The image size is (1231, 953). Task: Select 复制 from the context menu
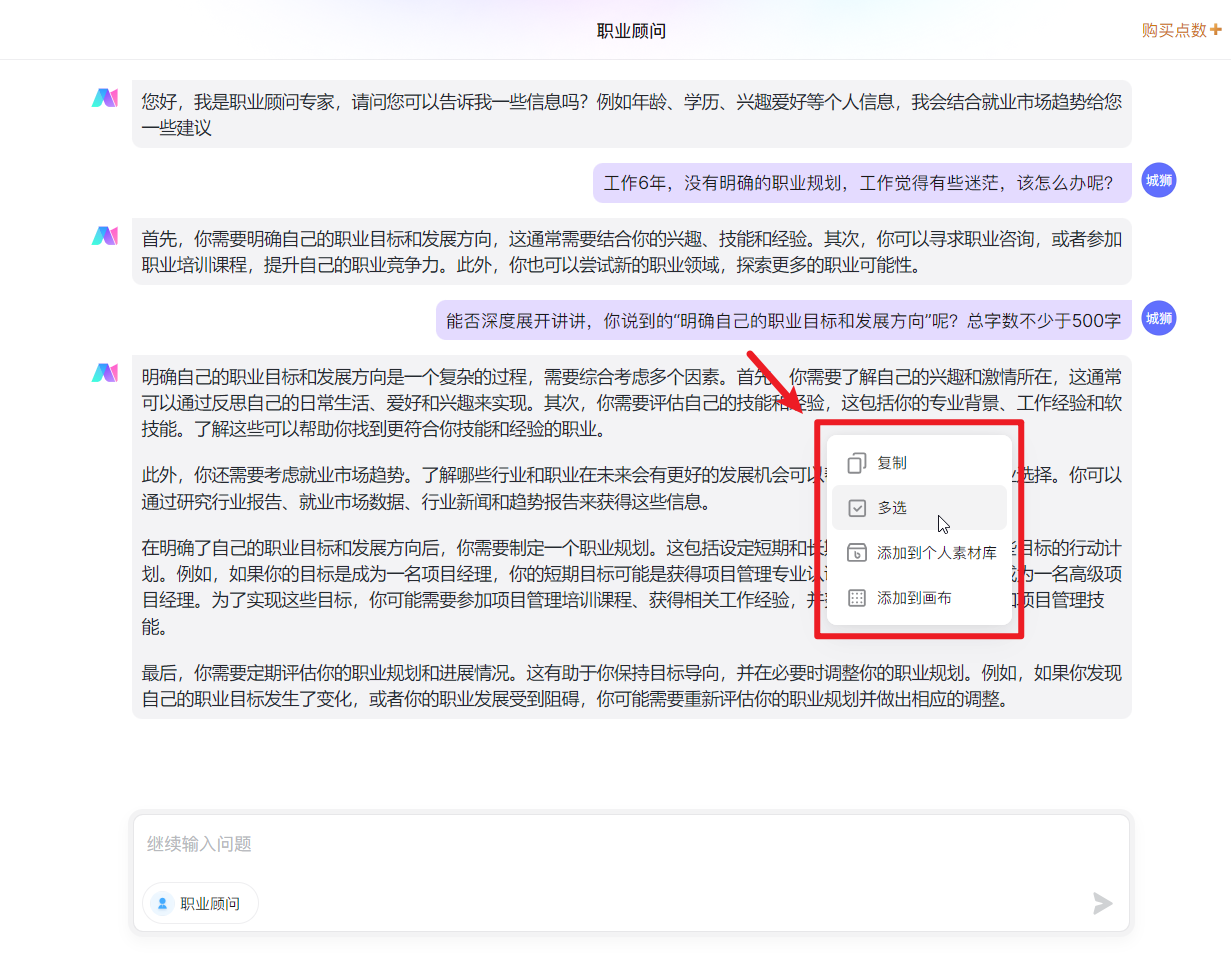click(x=890, y=463)
